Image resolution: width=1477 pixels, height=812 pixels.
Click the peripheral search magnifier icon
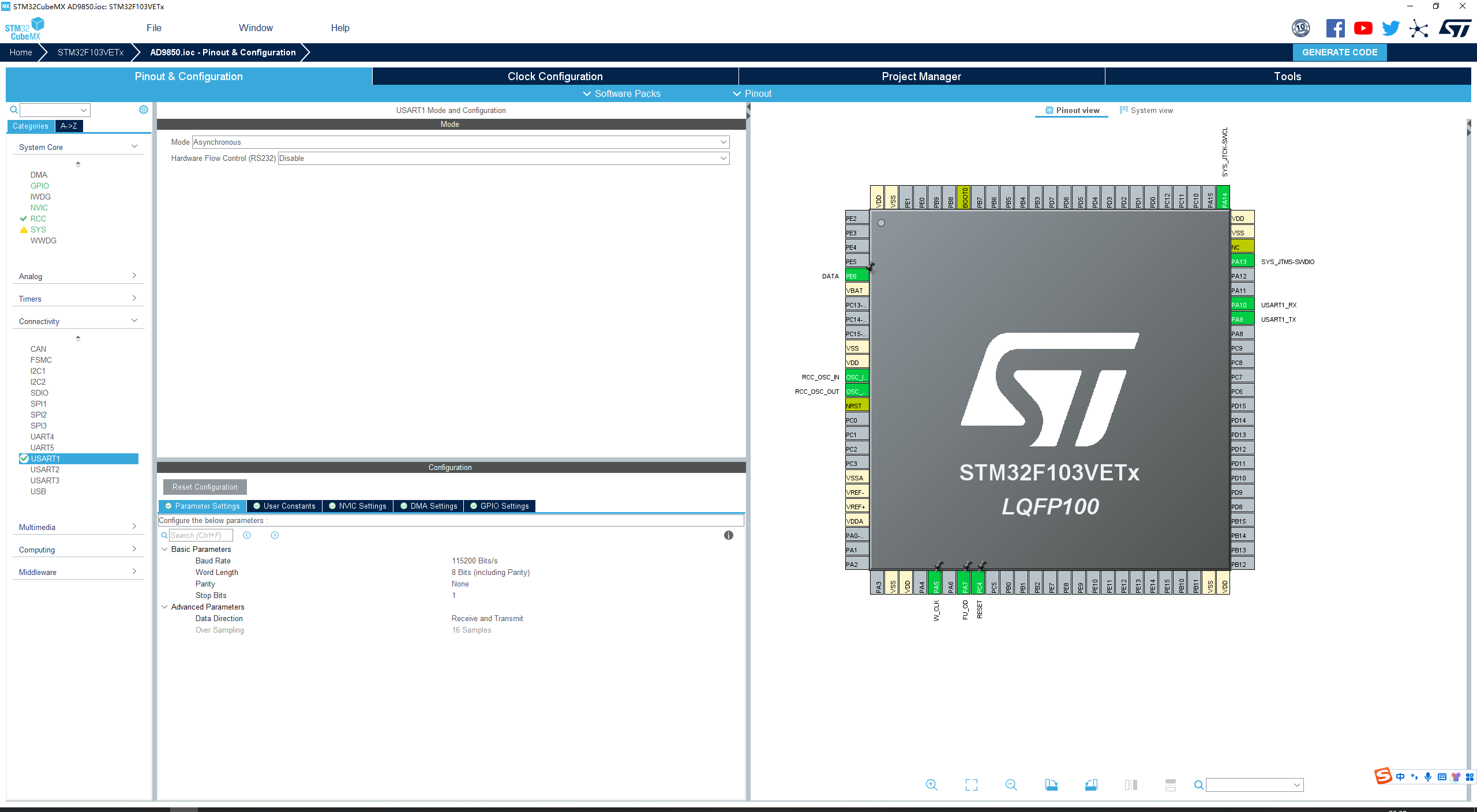(x=14, y=110)
